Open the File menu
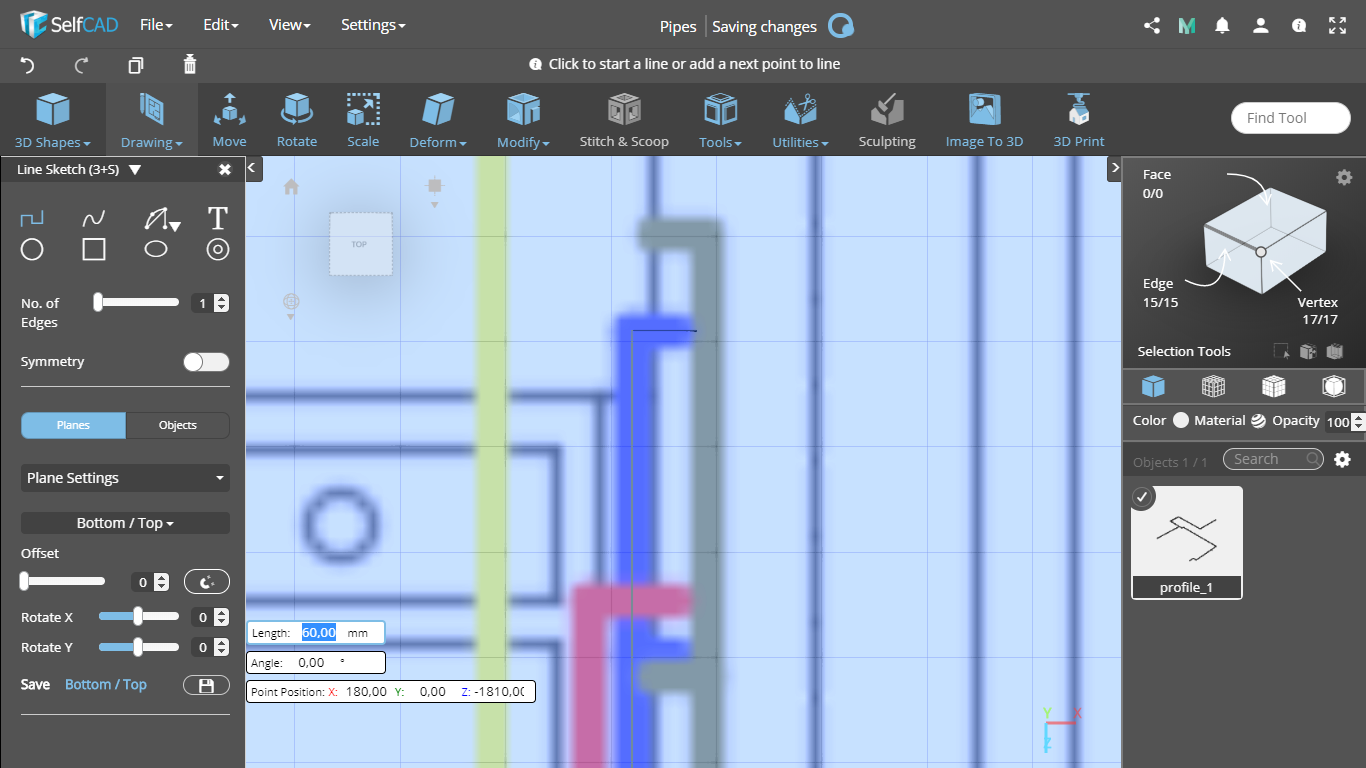Image resolution: width=1366 pixels, height=768 pixels. (x=156, y=26)
